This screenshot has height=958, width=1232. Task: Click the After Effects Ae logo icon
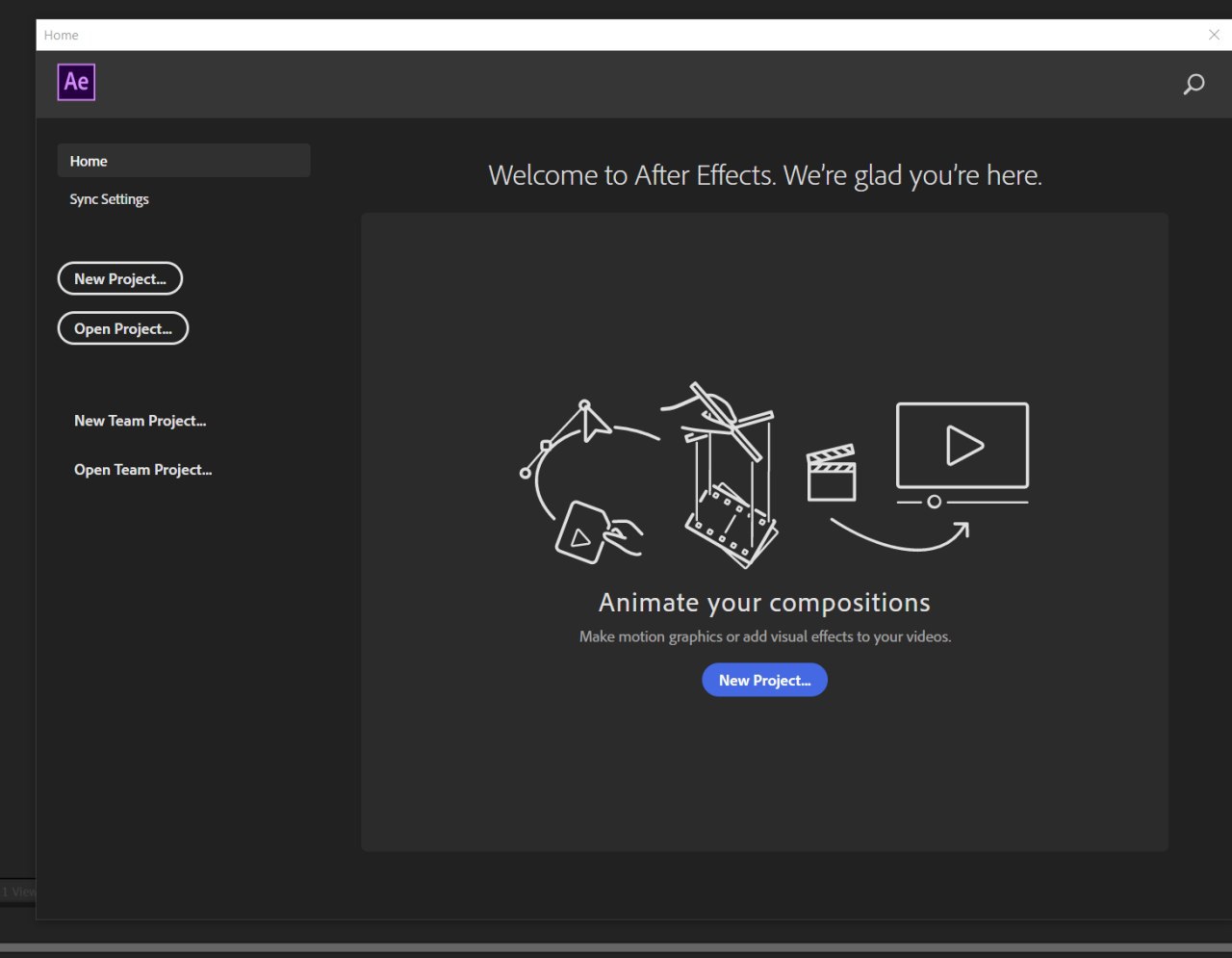coord(76,82)
